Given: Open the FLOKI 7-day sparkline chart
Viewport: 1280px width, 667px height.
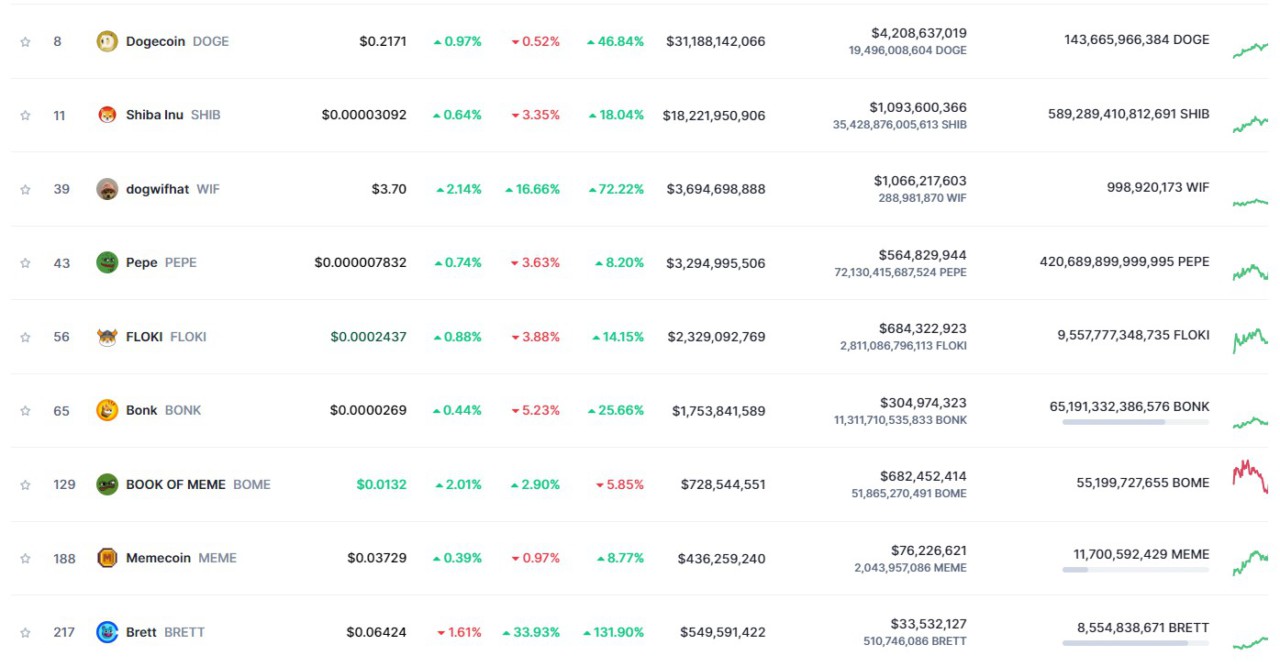Looking at the screenshot, I should [x=1250, y=338].
